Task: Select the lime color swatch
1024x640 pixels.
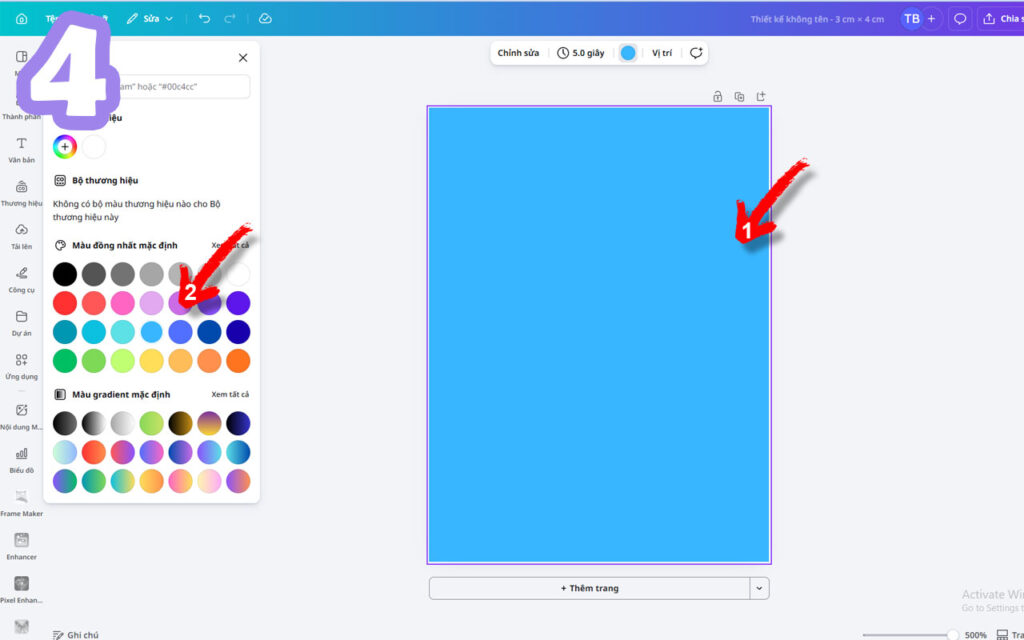Action: (x=123, y=360)
